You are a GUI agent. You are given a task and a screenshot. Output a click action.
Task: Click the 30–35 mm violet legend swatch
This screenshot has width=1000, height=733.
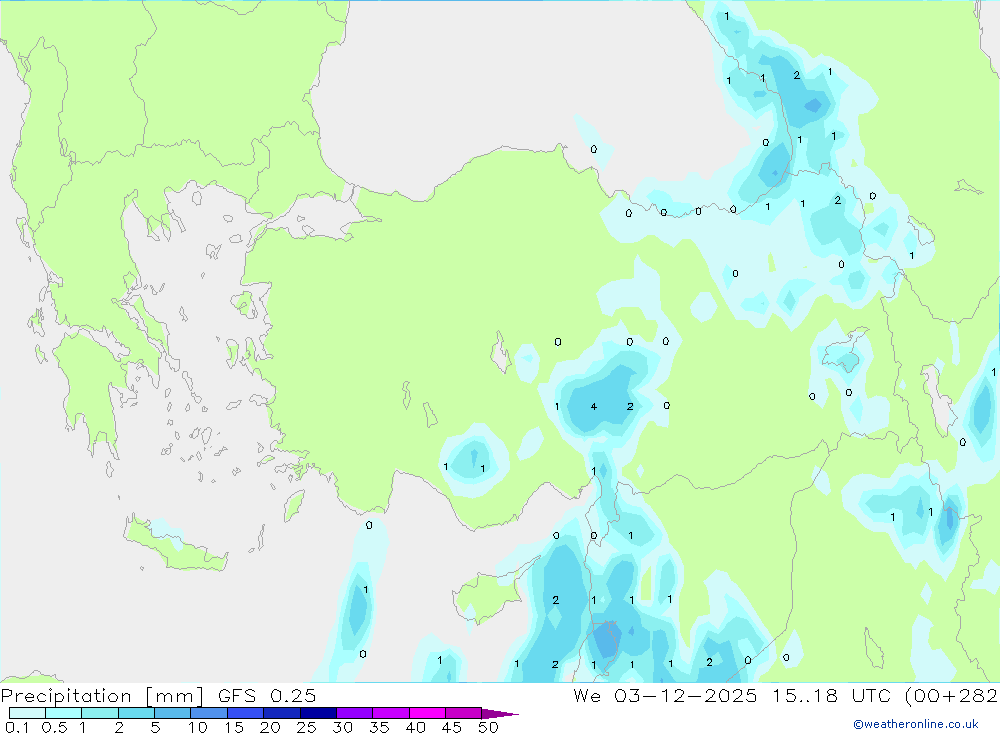tap(355, 713)
